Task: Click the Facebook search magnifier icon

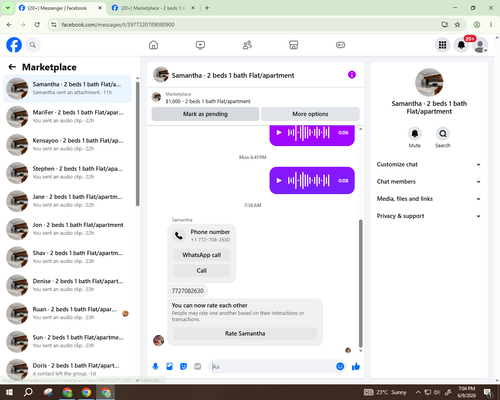Action: pyautogui.click(x=33, y=45)
